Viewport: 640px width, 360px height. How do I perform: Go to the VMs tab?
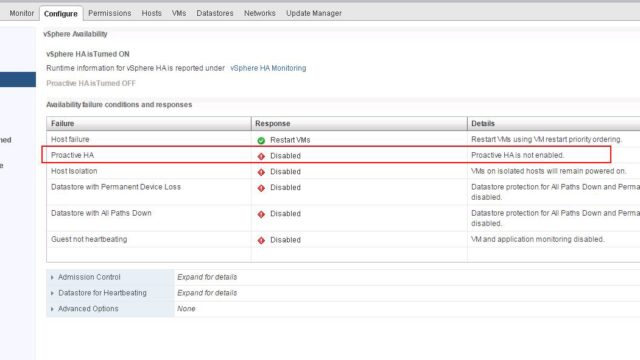(x=179, y=13)
